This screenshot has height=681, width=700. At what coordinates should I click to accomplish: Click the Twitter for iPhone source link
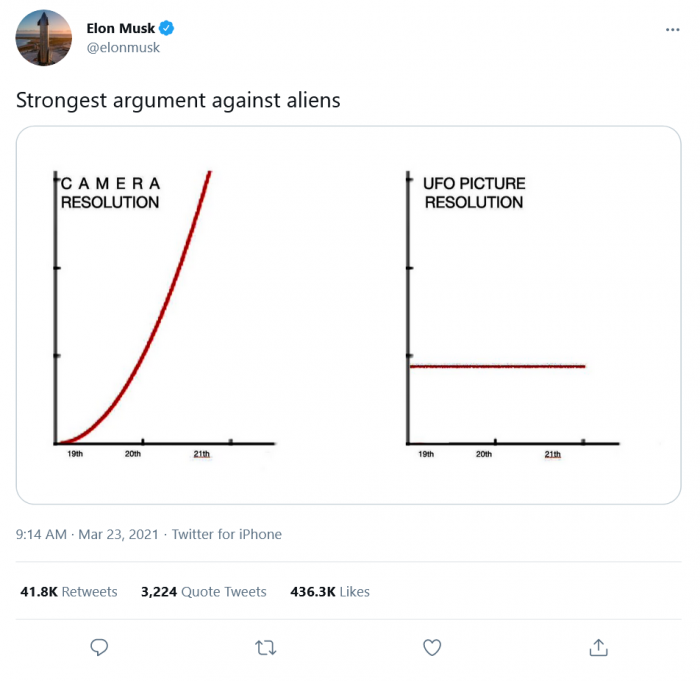(227, 534)
